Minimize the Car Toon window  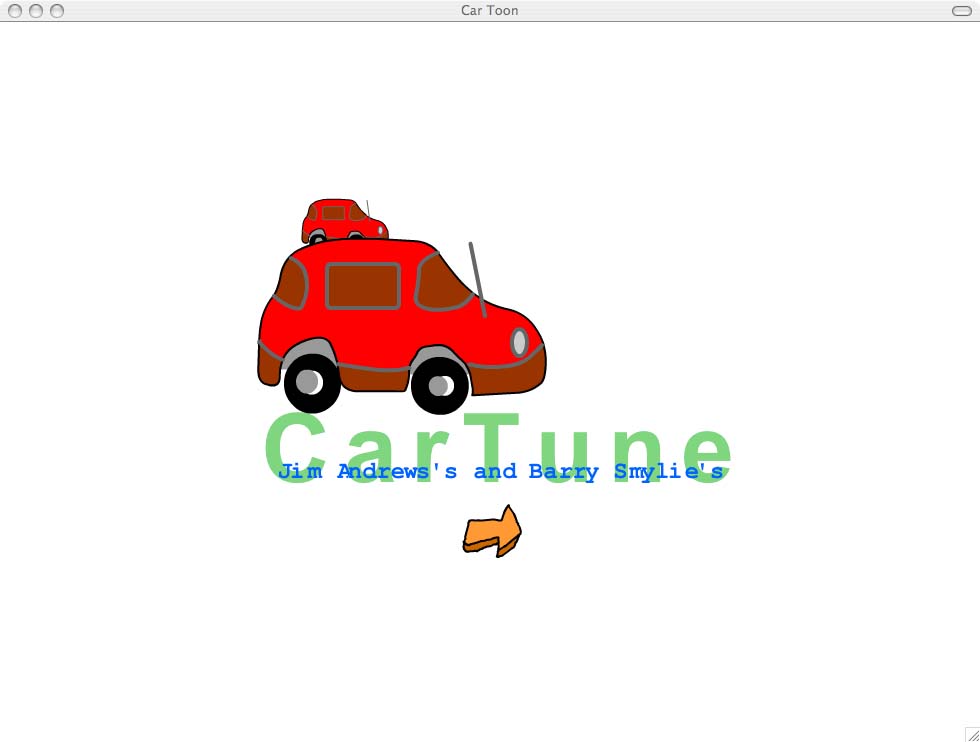pyautogui.click(x=36, y=11)
